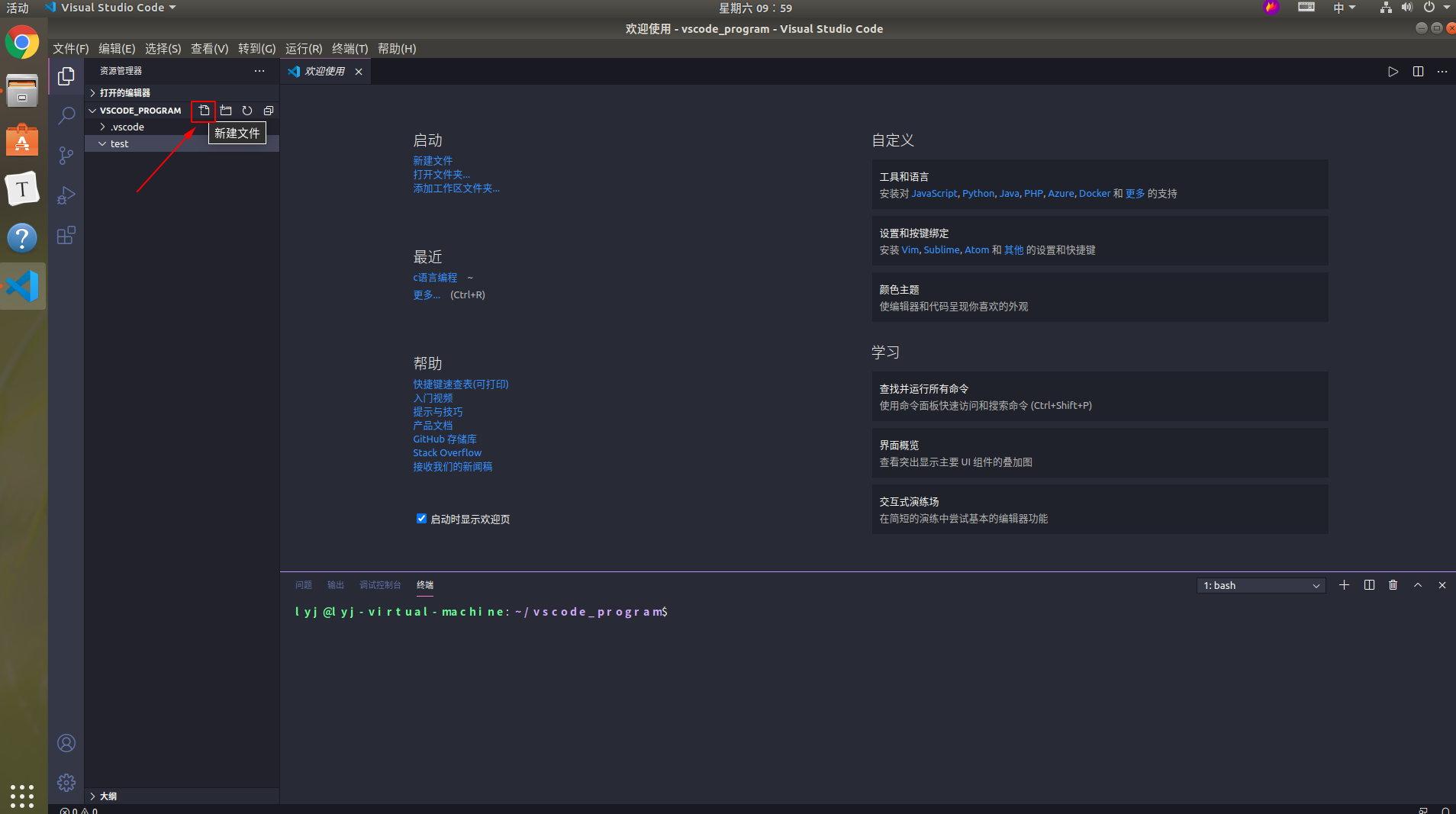Open the Explorer view in activity bar

[66, 76]
